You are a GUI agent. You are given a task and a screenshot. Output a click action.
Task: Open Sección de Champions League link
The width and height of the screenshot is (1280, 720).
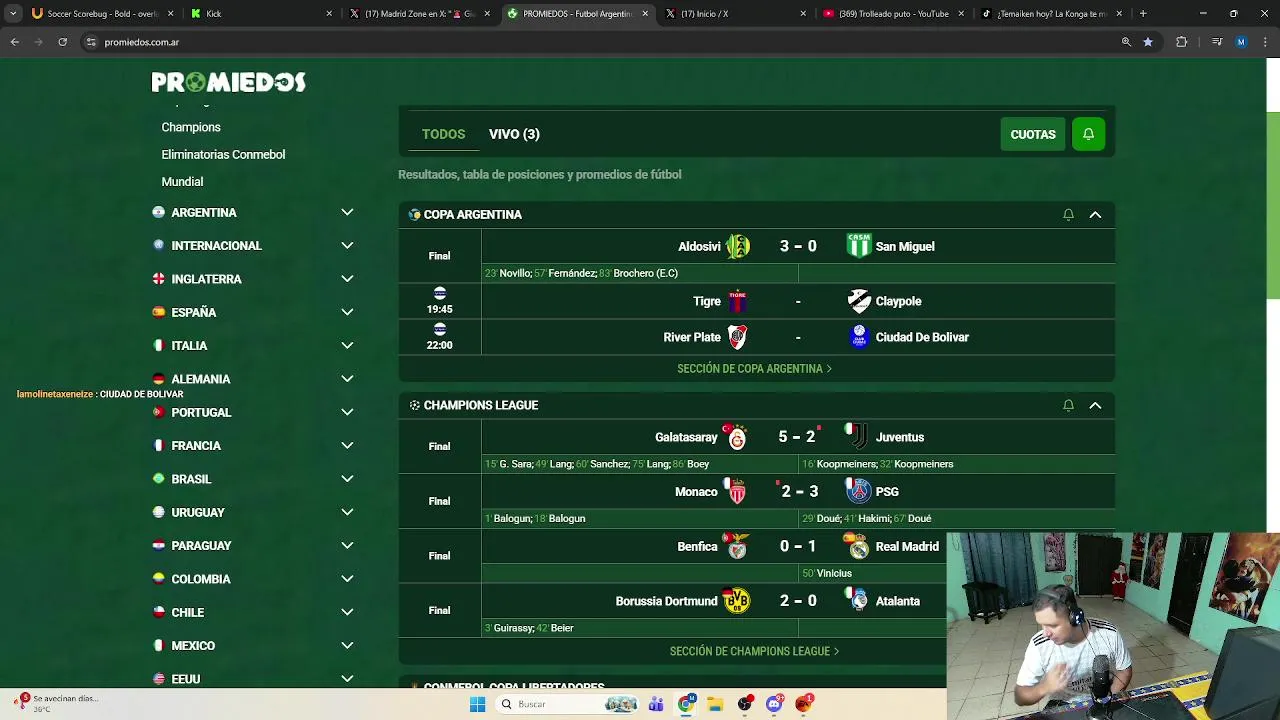[754, 651]
